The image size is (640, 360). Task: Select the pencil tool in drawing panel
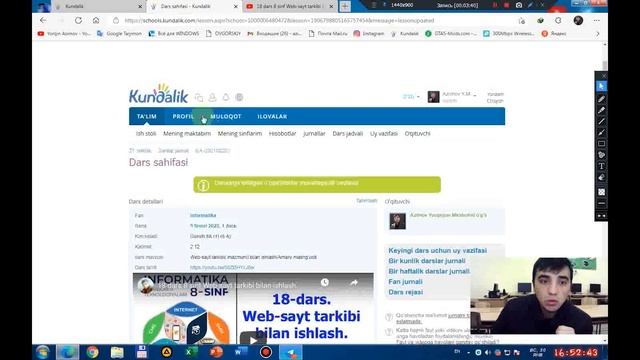[x=601, y=99]
